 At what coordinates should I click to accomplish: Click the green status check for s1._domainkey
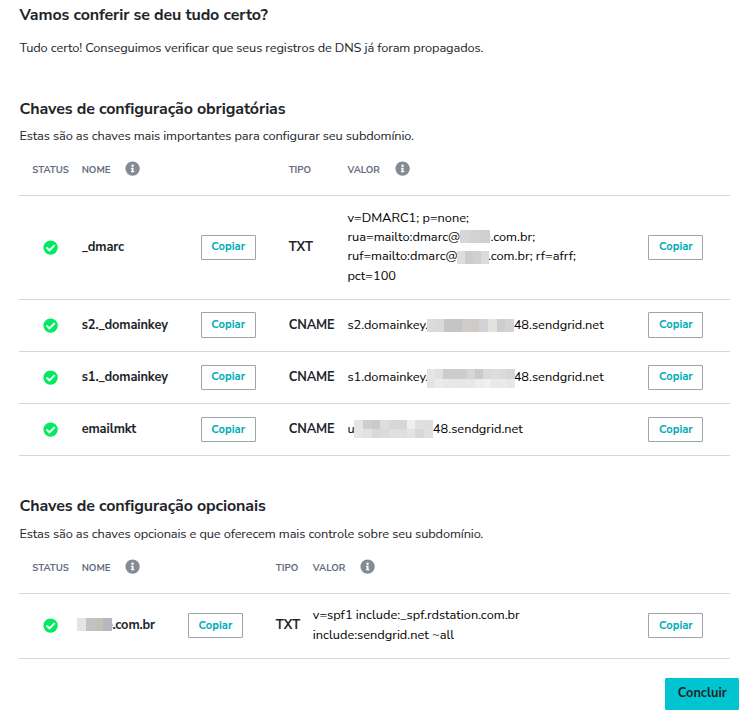point(51,377)
